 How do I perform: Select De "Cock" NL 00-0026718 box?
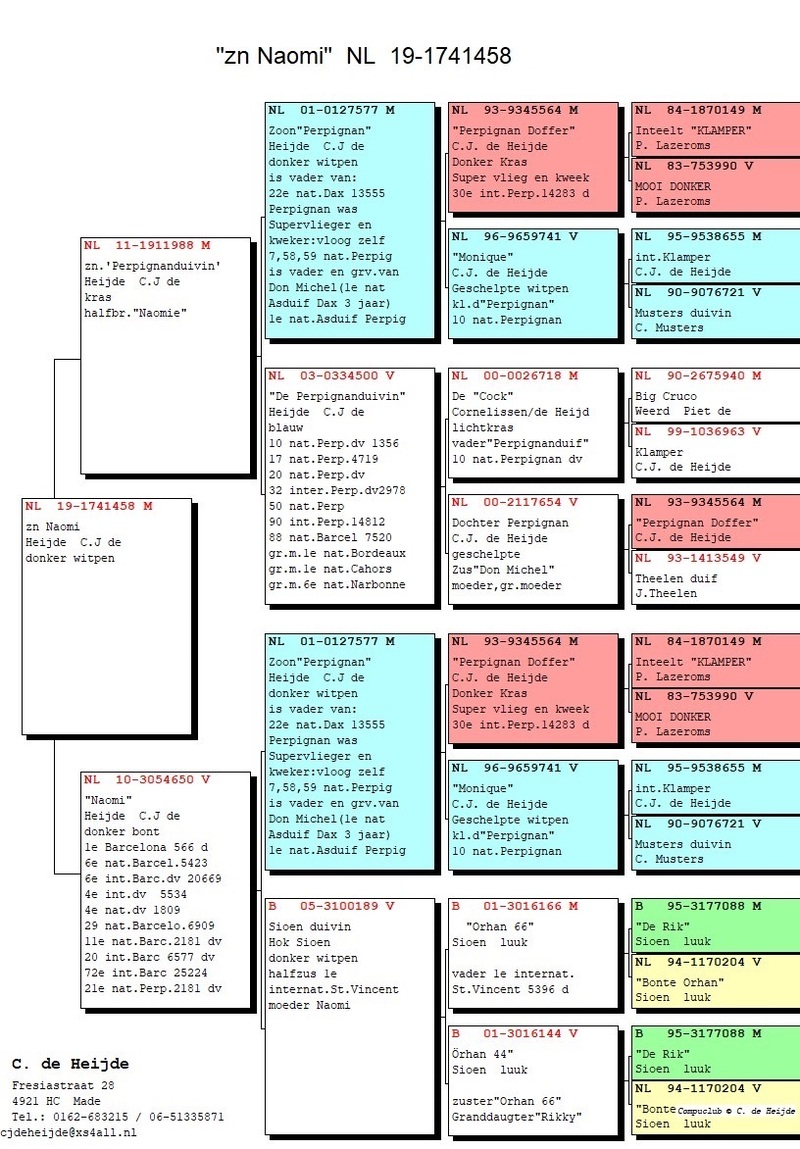point(533,422)
